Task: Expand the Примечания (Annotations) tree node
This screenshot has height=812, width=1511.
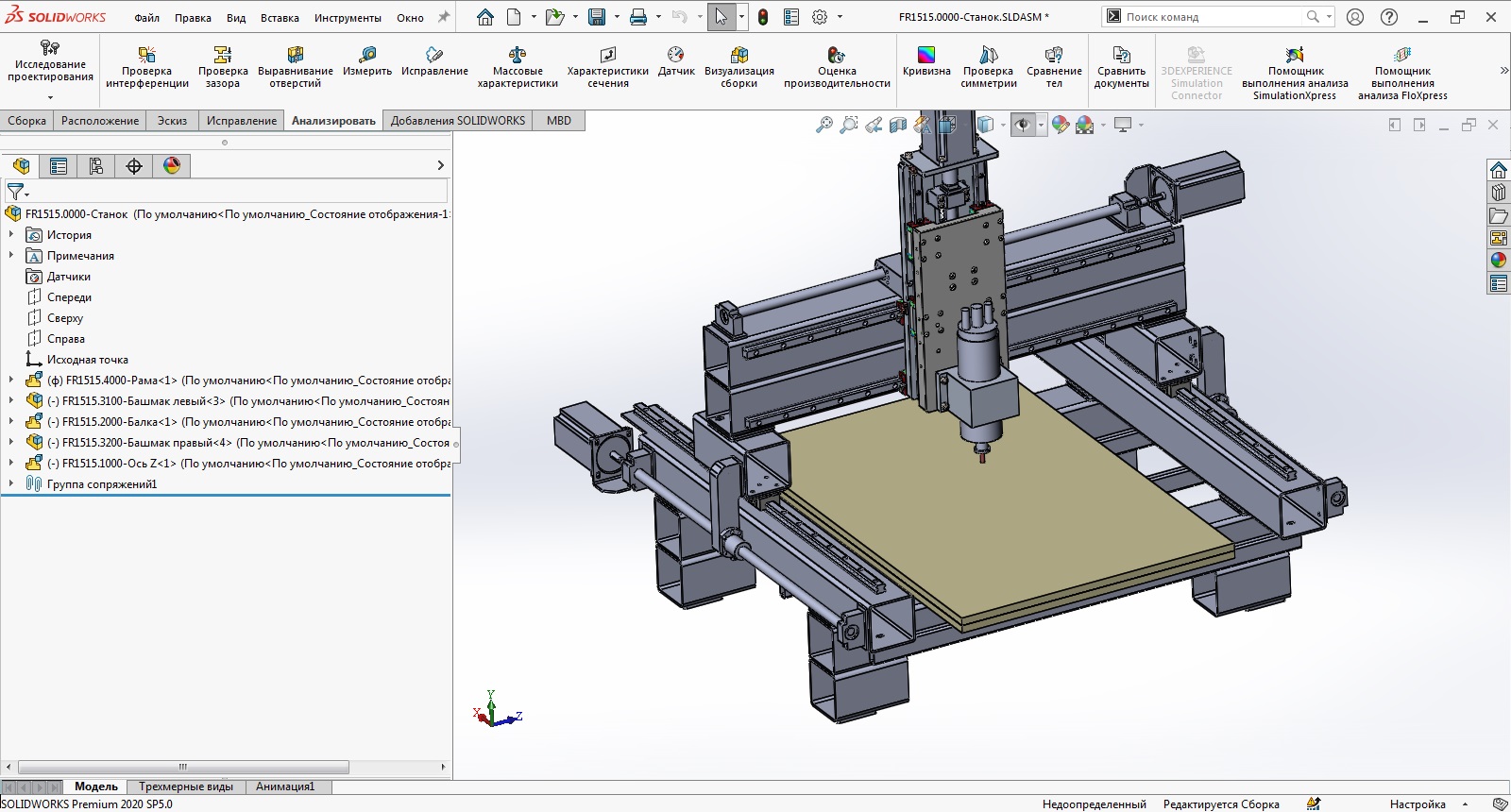Action: [11, 255]
